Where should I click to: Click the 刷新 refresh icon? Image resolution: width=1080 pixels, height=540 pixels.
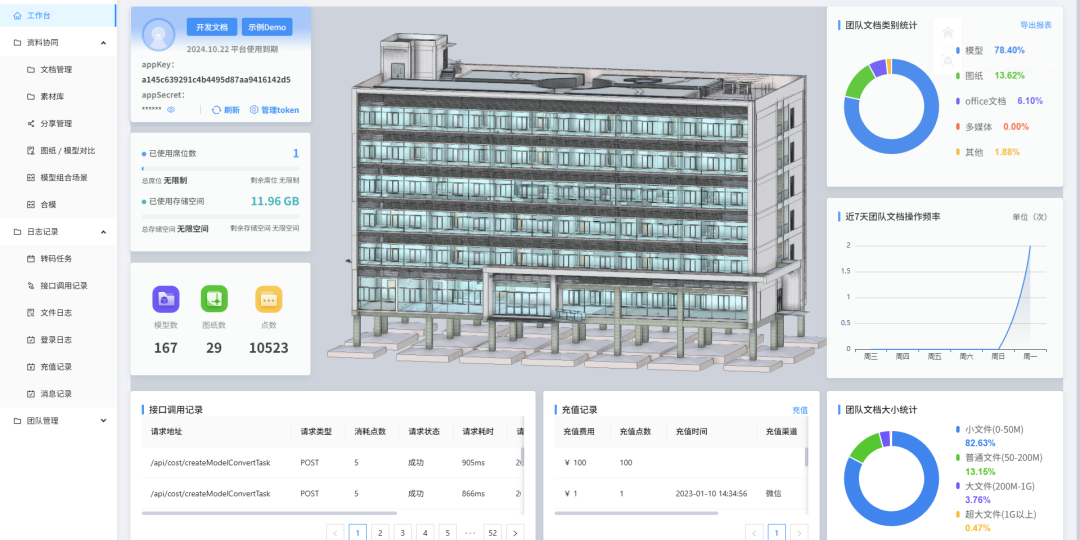tap(217, 110)
